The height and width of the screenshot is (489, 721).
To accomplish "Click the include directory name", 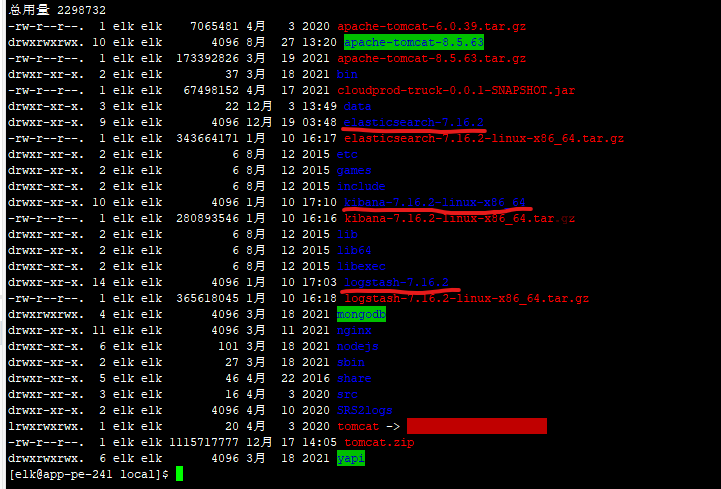I will click(x=361, y=186).
